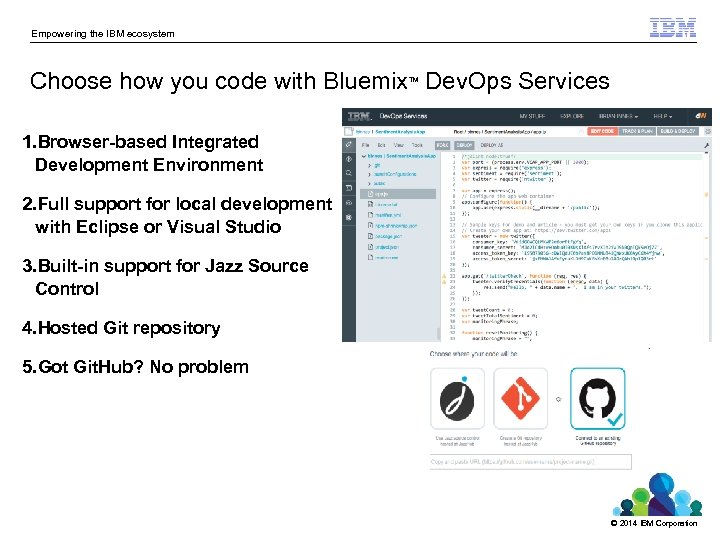
Task: Open the package.json file
Action: (388, 236)
